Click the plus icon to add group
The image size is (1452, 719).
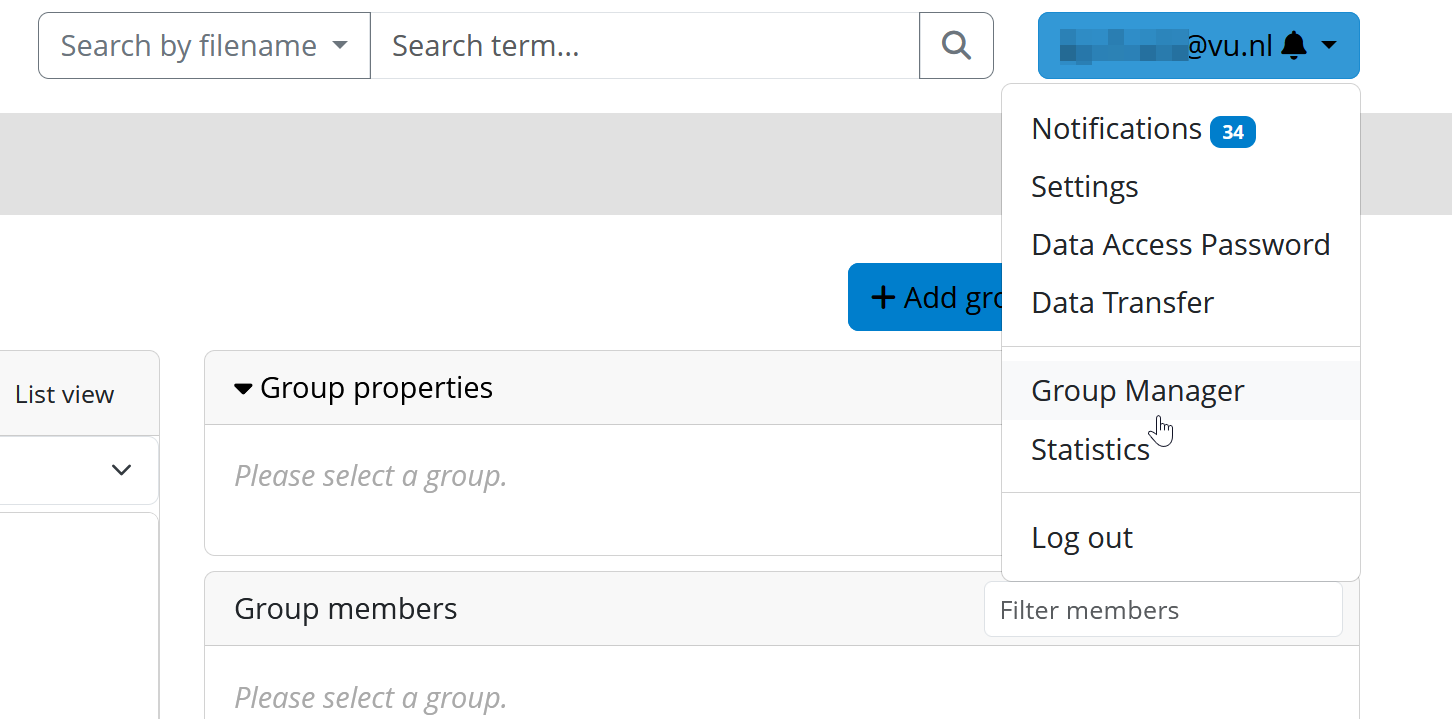click(x=882, y=297)
